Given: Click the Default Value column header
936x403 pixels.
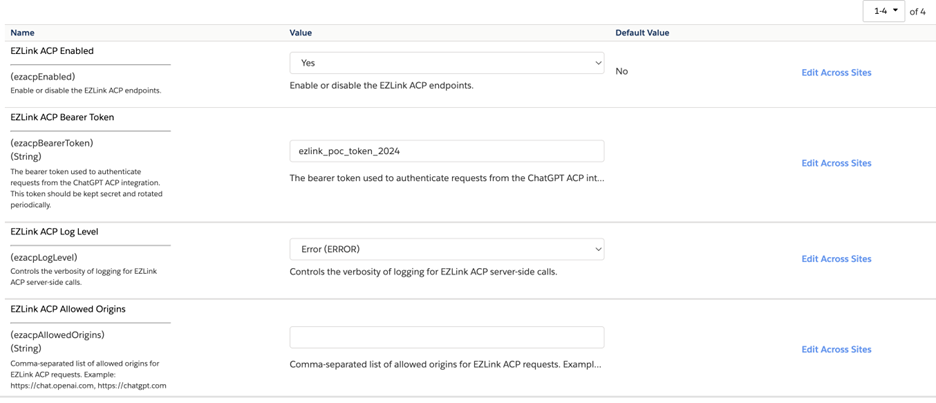Looking at the screenshot, I should pyautogui.click(x=642, y=33).
